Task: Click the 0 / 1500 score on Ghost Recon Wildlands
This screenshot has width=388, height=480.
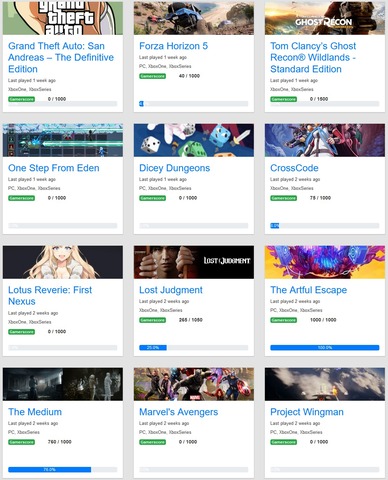Action: click(319, 99)
